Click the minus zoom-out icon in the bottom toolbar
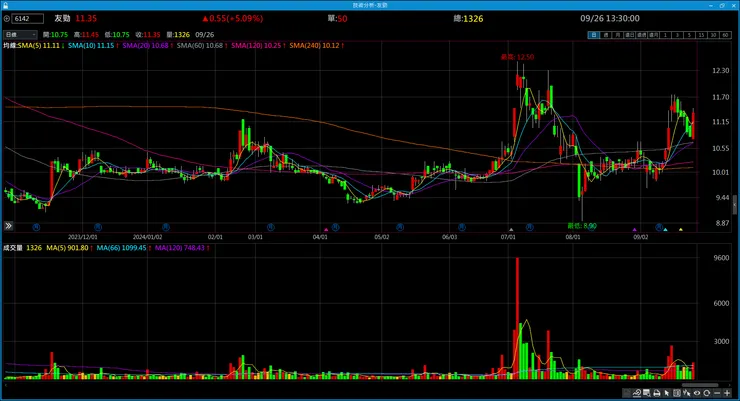The height and width of the screenshot is (401, 740). (x=717, y=393)
